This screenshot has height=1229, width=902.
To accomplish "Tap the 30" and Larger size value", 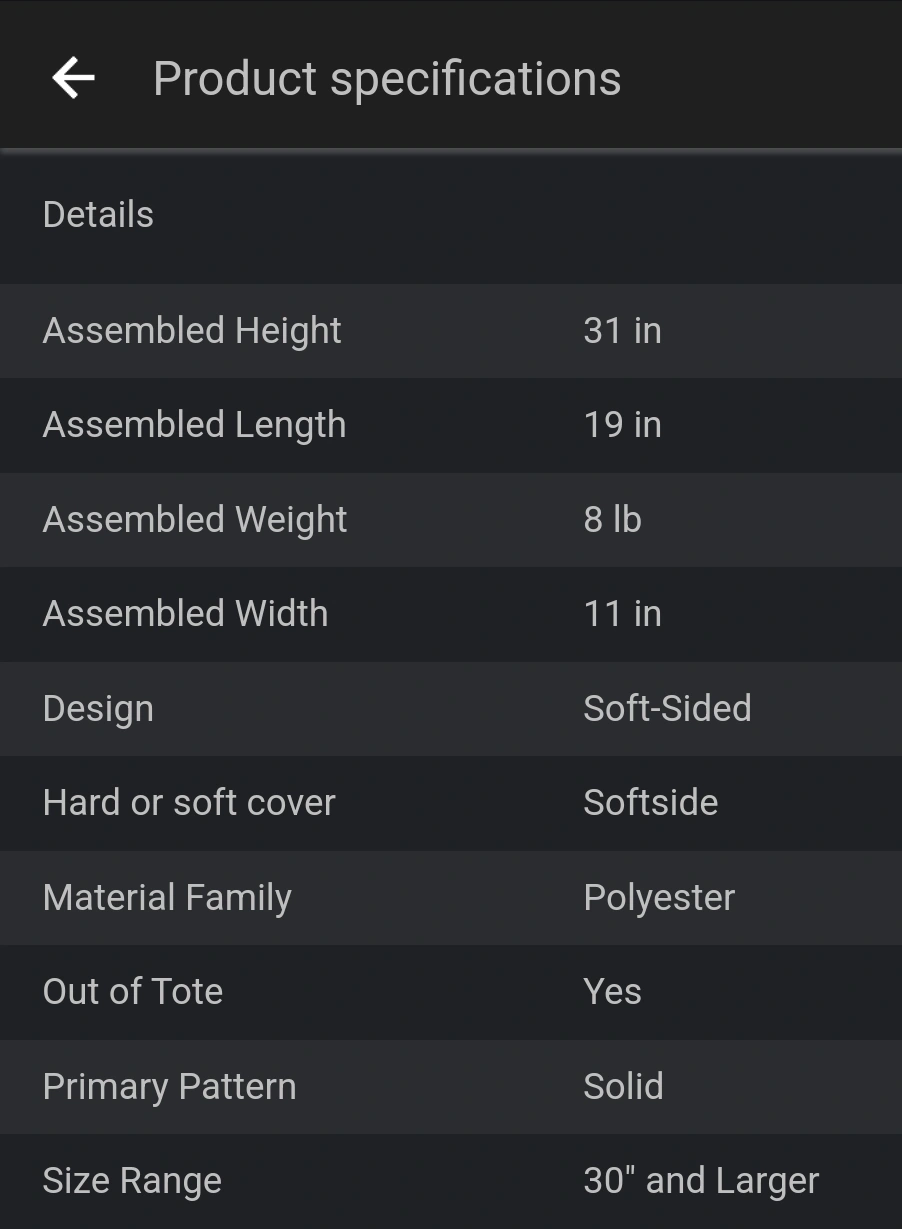I will coord(701,1181).
